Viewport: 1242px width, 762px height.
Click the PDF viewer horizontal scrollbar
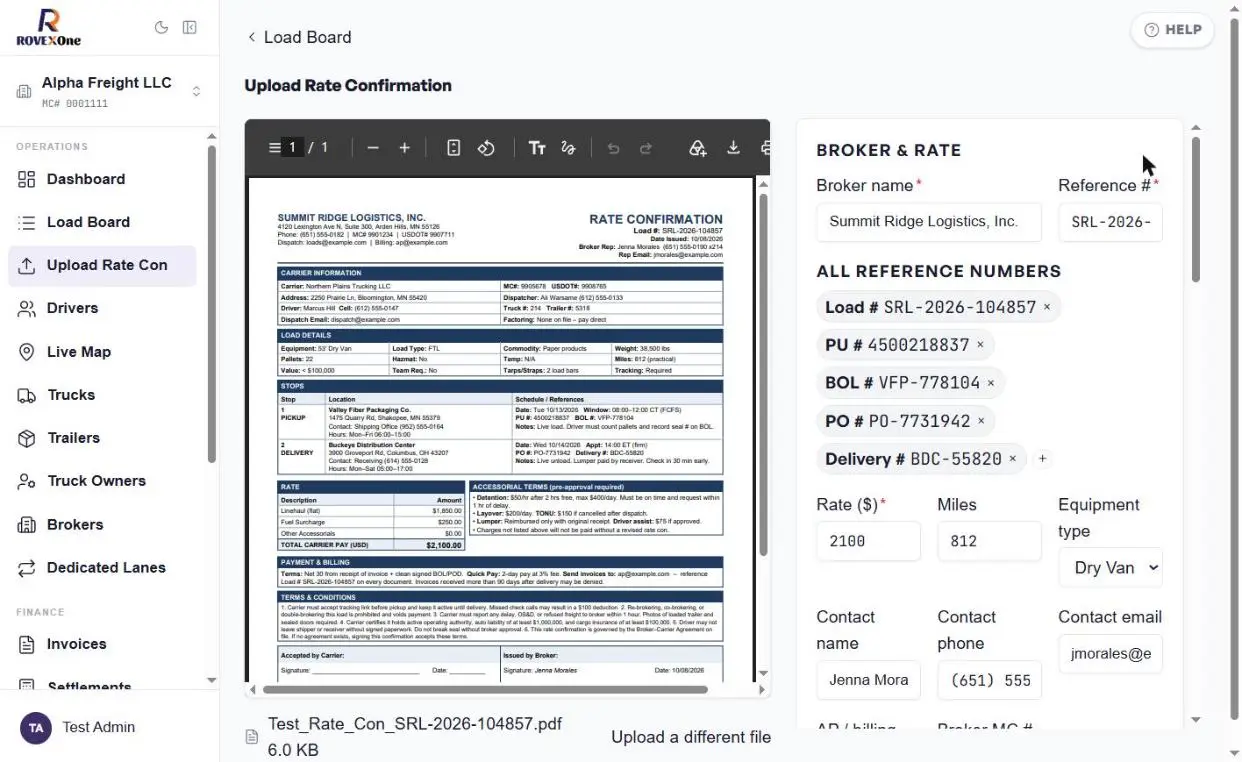click(x=484, y=689)
